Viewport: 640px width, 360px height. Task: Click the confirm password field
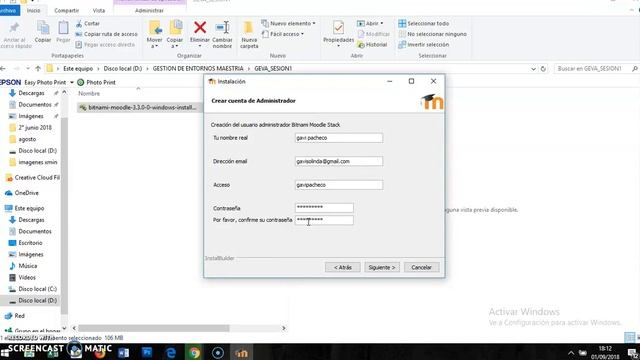[x=324, y=220]
